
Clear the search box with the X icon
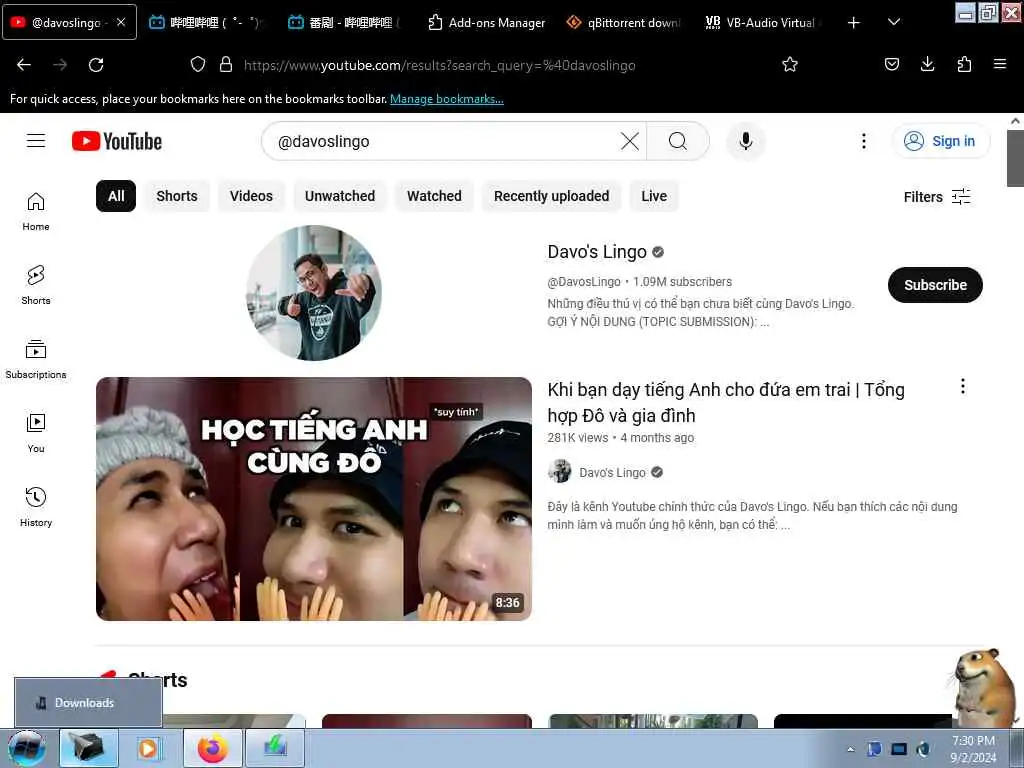pos(630,141)
